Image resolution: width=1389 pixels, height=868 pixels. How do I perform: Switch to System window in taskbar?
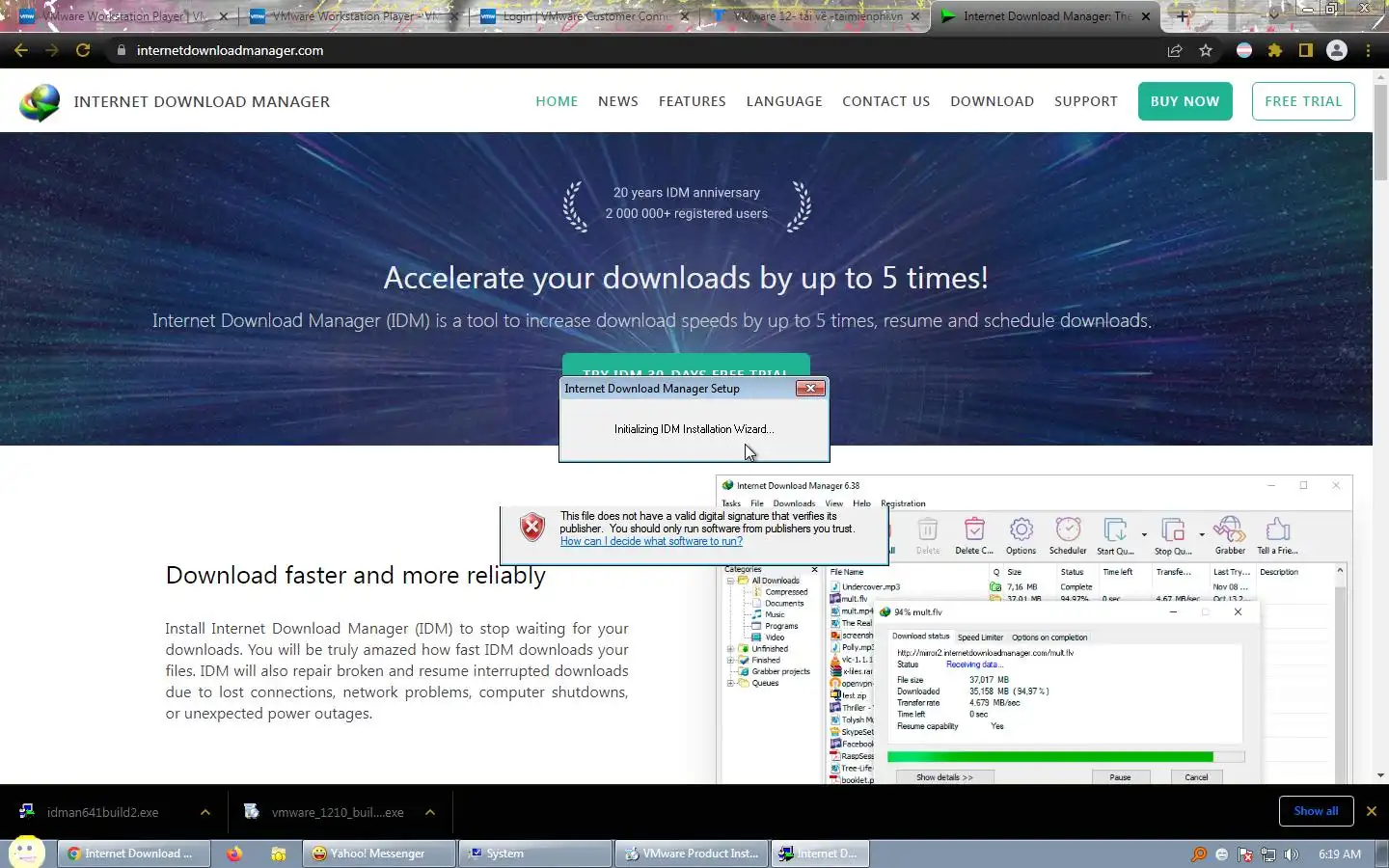534,854
